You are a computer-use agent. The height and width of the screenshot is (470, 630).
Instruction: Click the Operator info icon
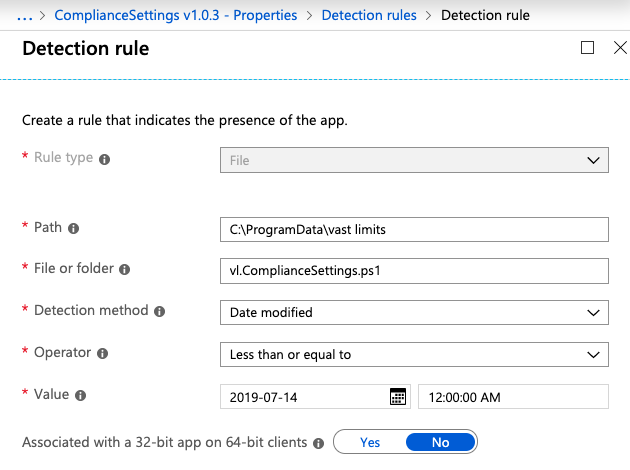[x=102, y=354]
